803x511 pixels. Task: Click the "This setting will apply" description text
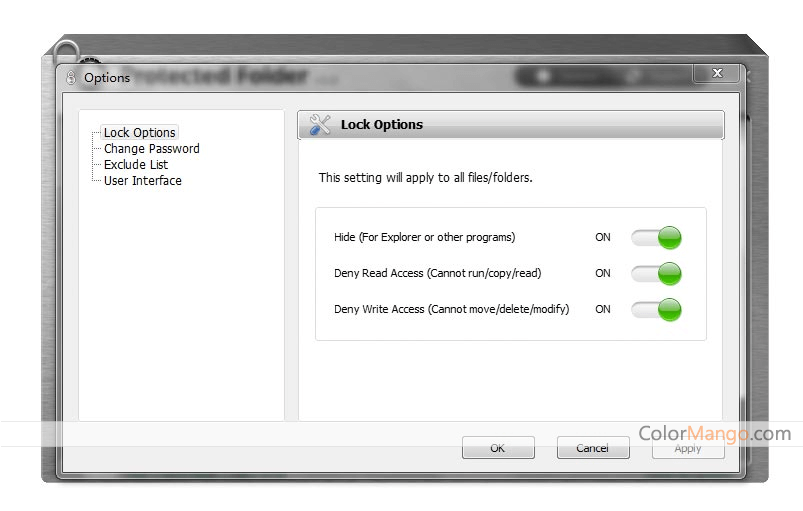[425, 178]
